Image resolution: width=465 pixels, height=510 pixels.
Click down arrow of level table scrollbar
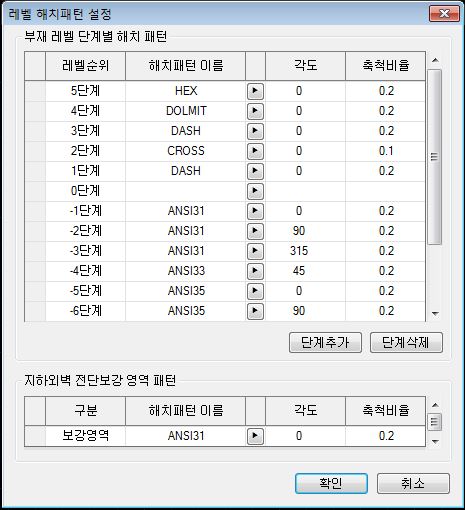(435, 313)
